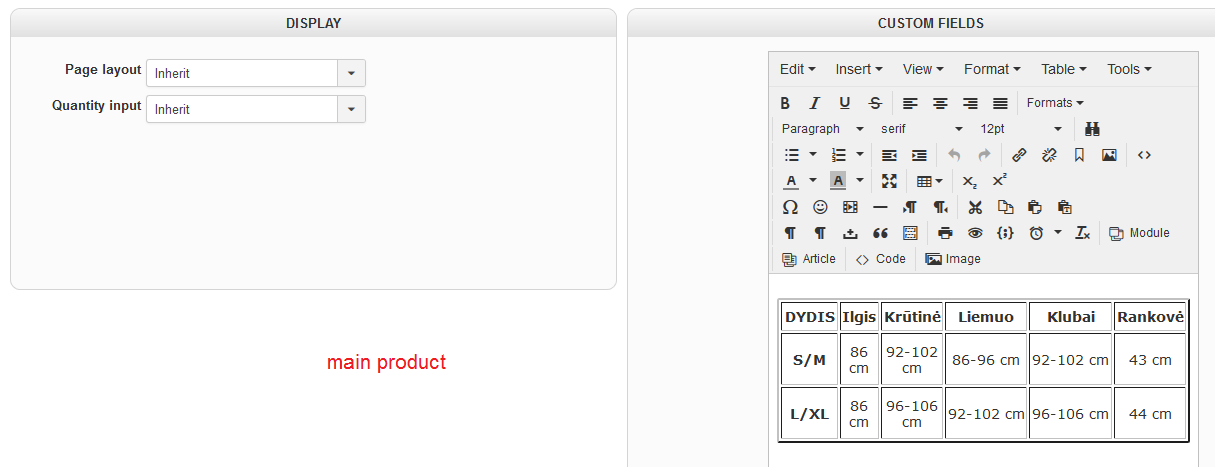Open emoticons smiley icon

point(820,207)
